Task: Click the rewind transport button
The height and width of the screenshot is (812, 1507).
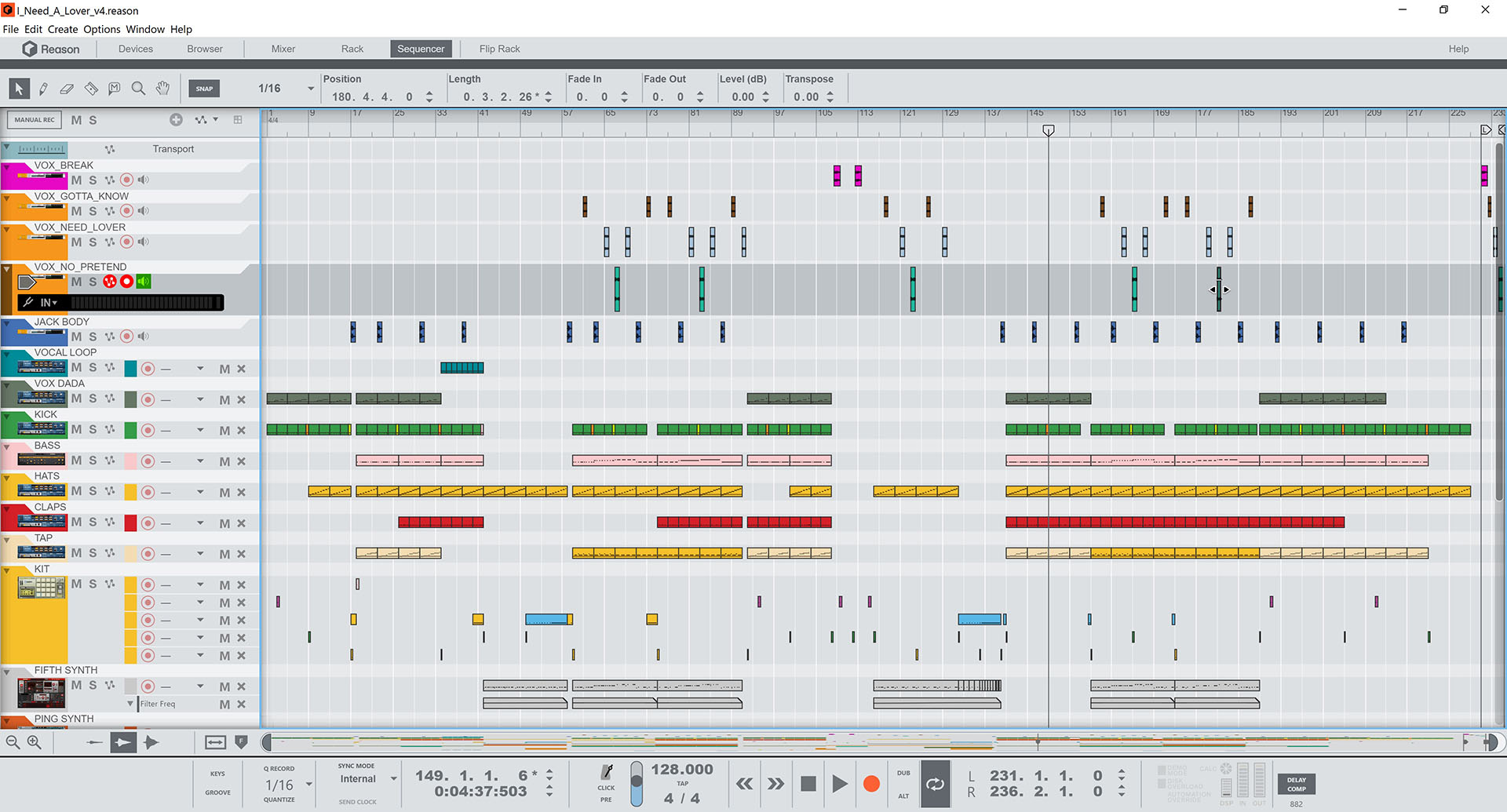Action: coord(744,784)
